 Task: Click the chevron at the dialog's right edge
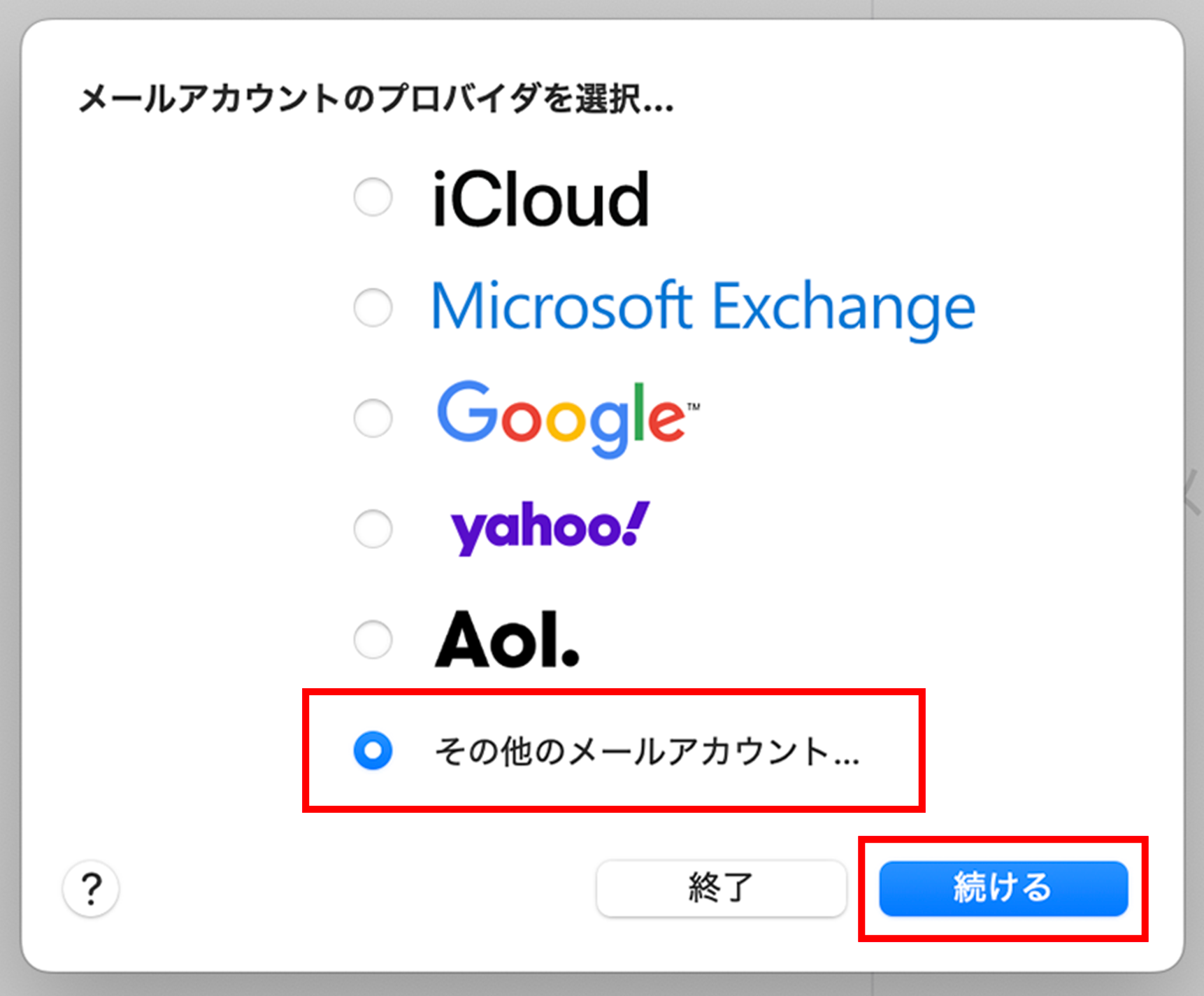pyautogui.click(x=1192, y=492)
